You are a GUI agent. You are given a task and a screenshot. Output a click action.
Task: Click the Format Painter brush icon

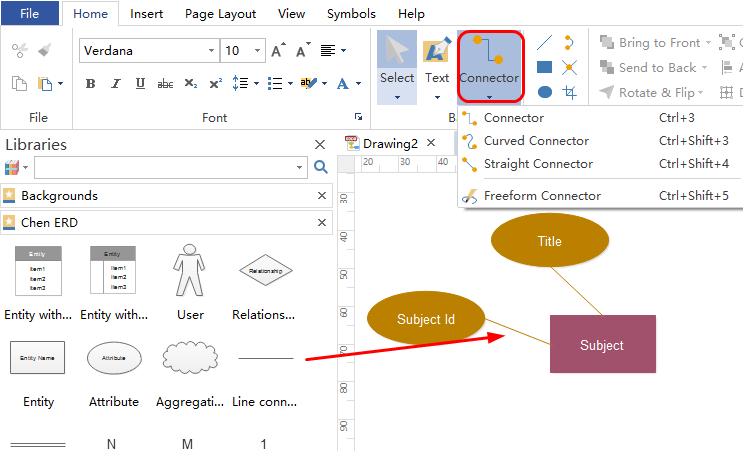(45, 50)
